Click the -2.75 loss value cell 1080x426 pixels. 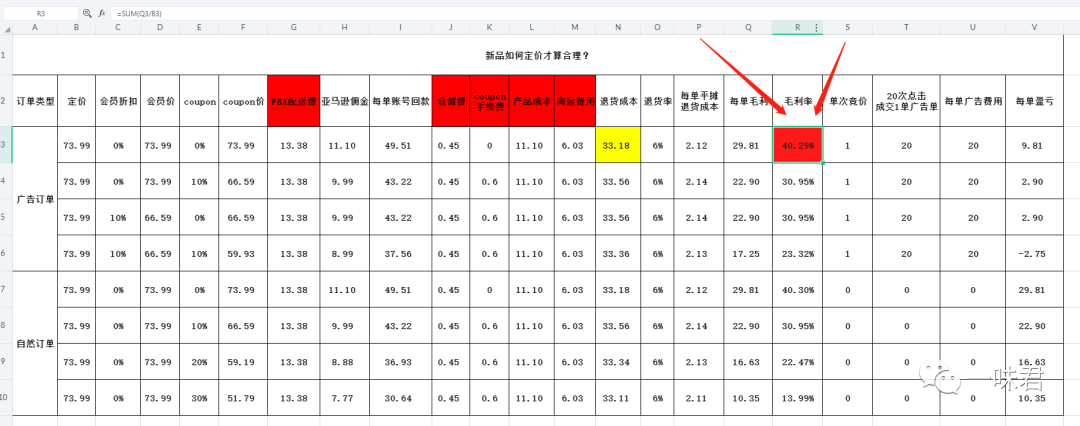point(1034,253)
